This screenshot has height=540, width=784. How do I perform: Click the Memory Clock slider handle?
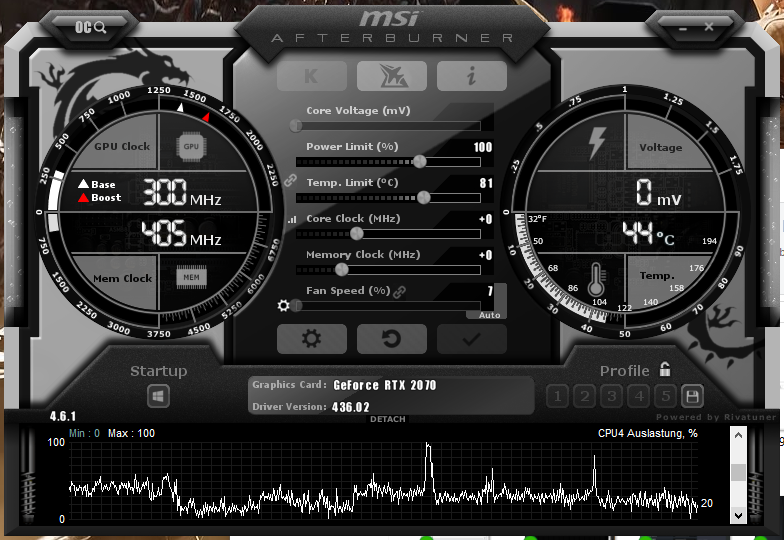[342, 270]
